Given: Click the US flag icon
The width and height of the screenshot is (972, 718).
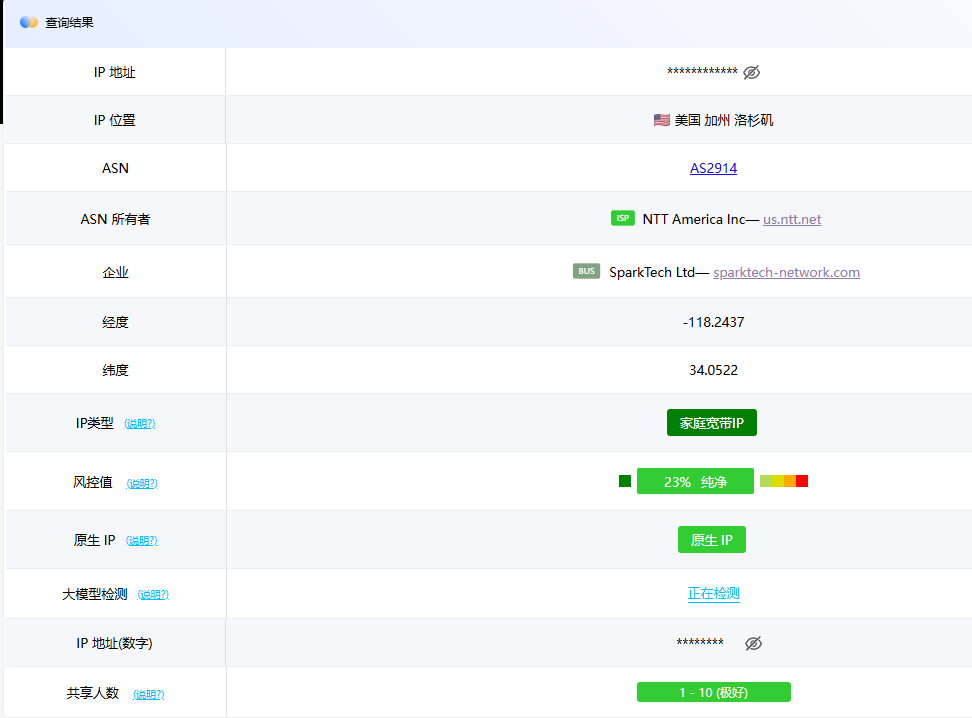Looking at the screenshot, I should pos(661,120).
